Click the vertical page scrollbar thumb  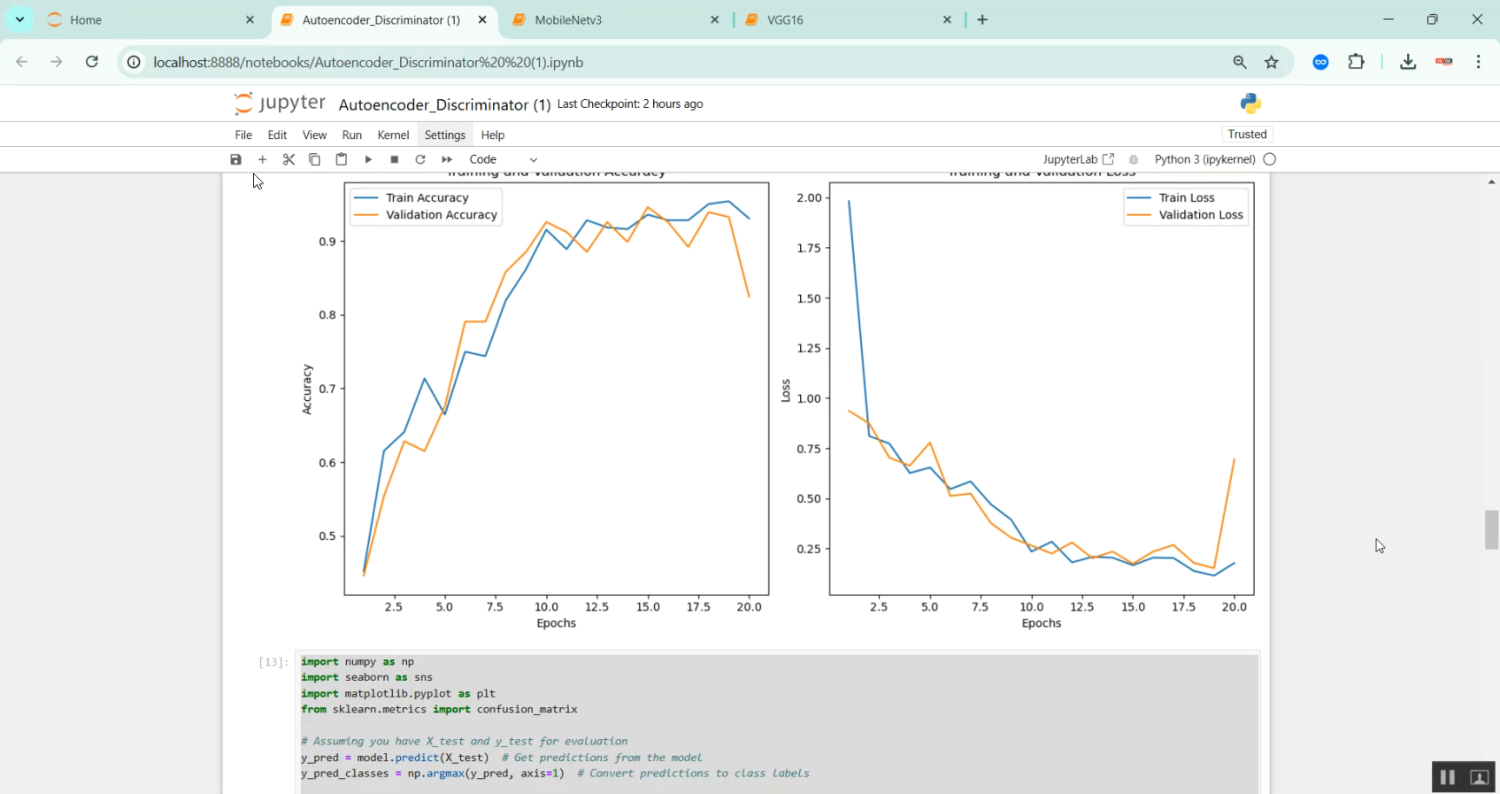tap(1491, 529)
